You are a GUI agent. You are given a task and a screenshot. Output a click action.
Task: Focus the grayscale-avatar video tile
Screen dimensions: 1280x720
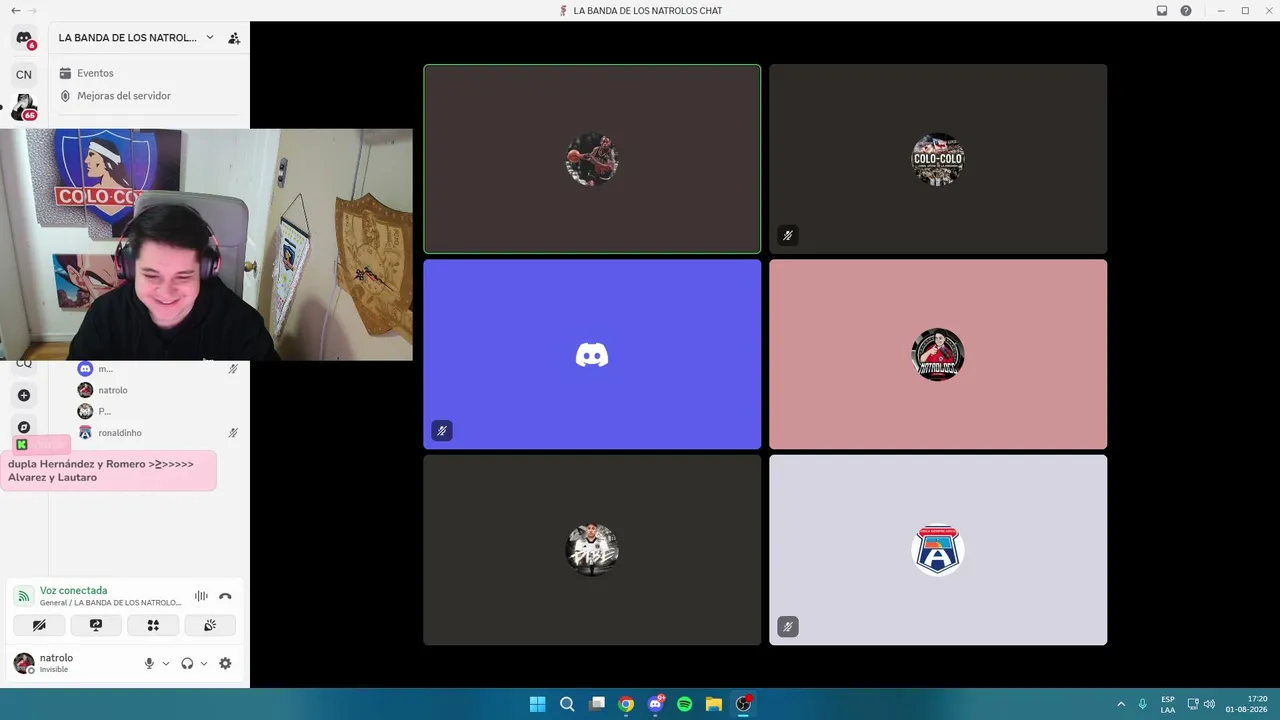tap(592, 550)
